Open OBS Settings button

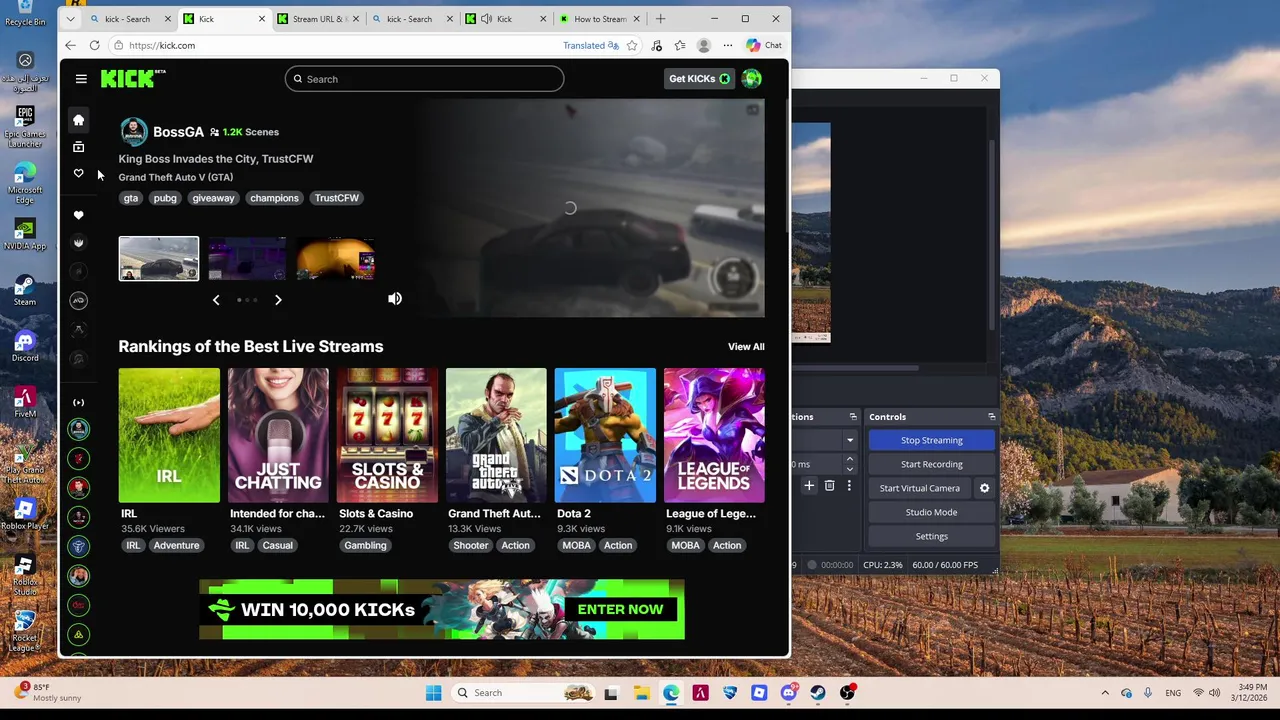tap(931, 537)
